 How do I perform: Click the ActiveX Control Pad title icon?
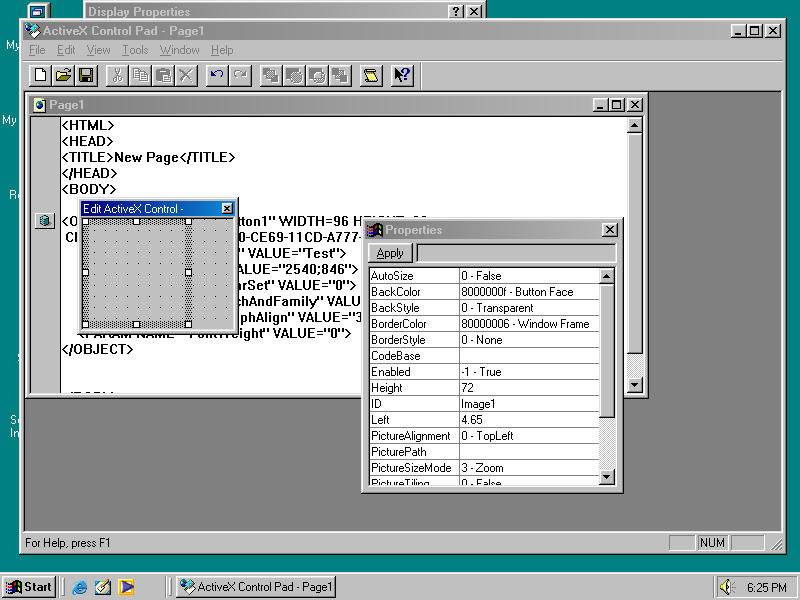coord(33,31)
